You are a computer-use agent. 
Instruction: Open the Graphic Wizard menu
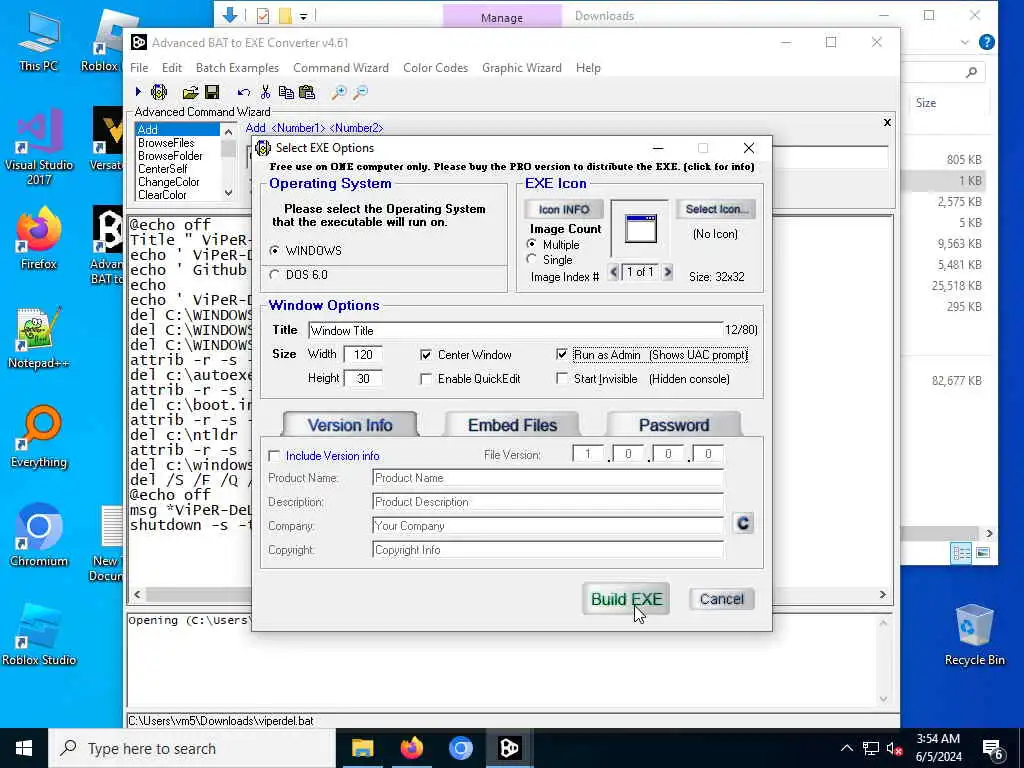pos(522,68)
